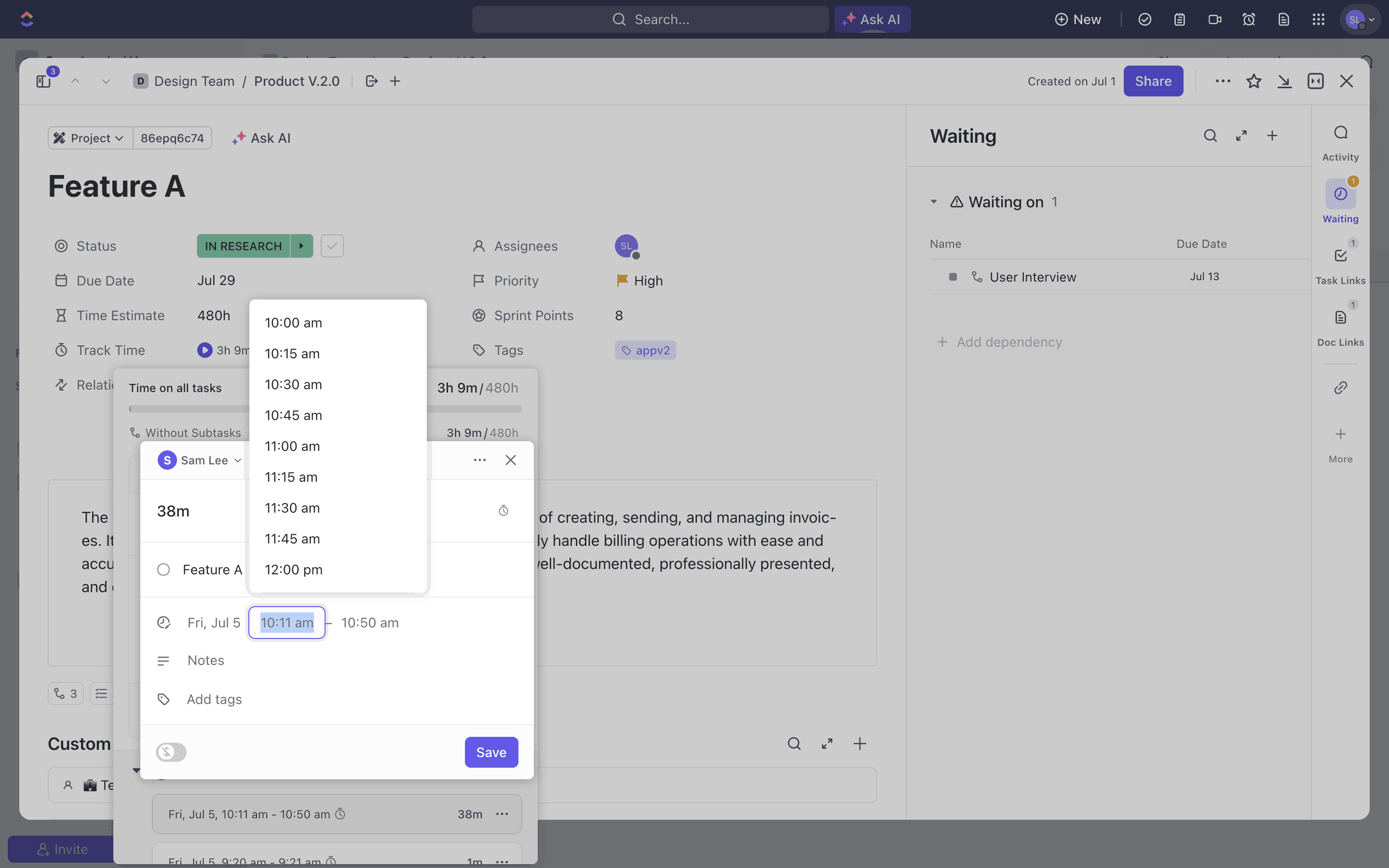
Task: Collapse the Waiting on section
Action: (x=934, y=202)
